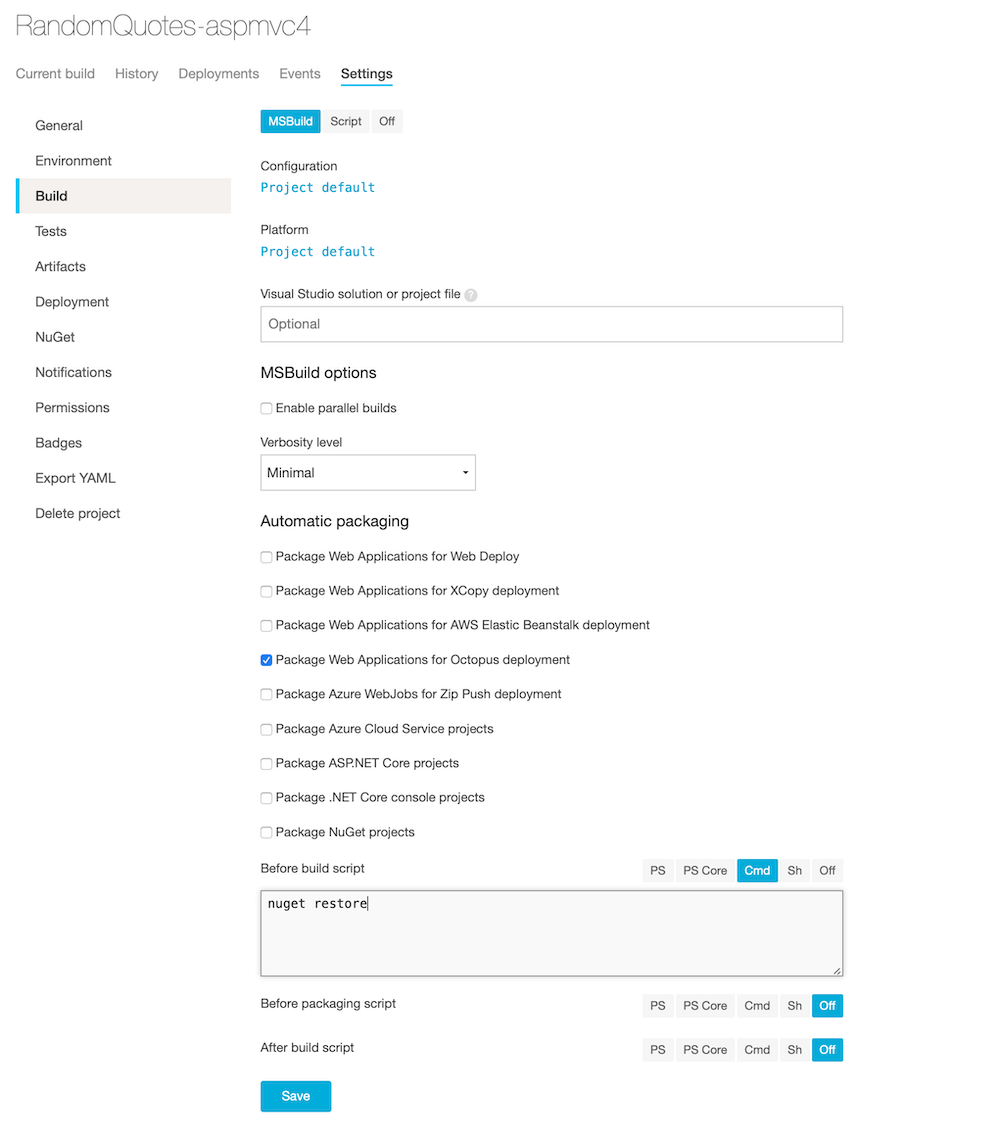The height and width of the screenshot is (1142, 1000).
Task: Switch to the Deployments tab
Action: pos(218,73)
